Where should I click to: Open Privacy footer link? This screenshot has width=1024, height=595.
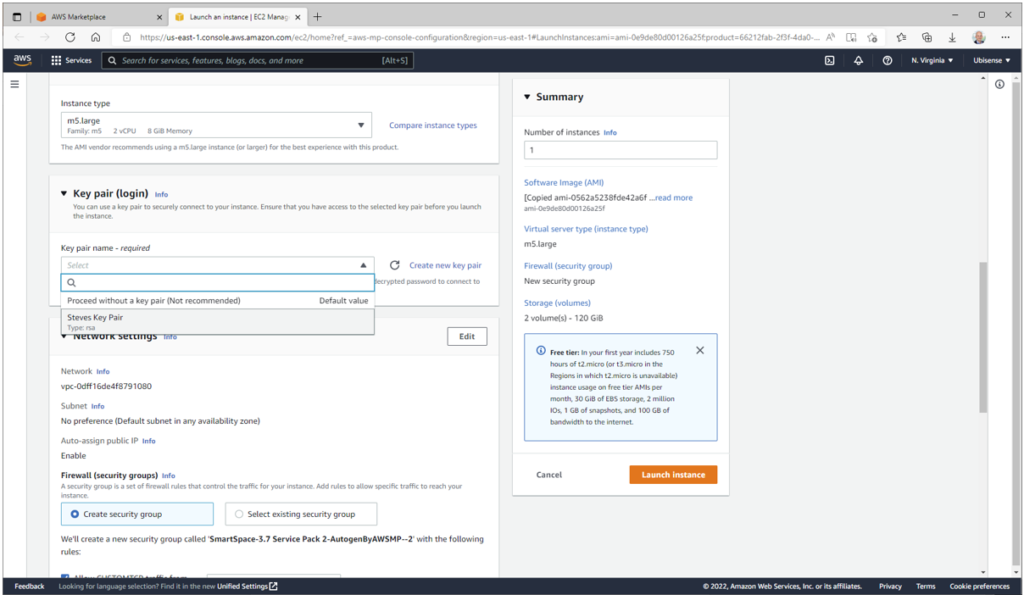(x=890, y=587)
